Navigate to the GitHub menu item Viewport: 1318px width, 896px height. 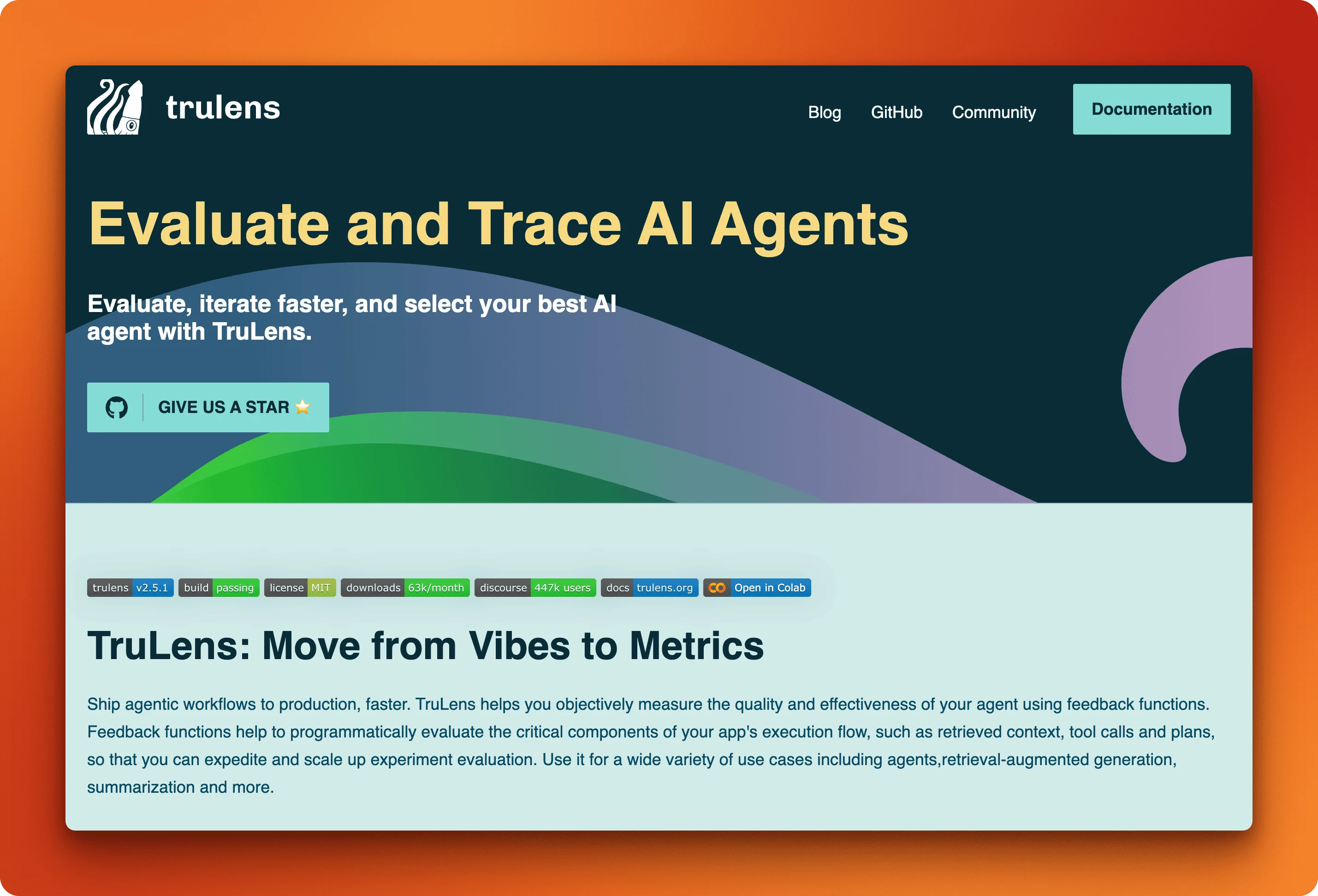[897, 112]
